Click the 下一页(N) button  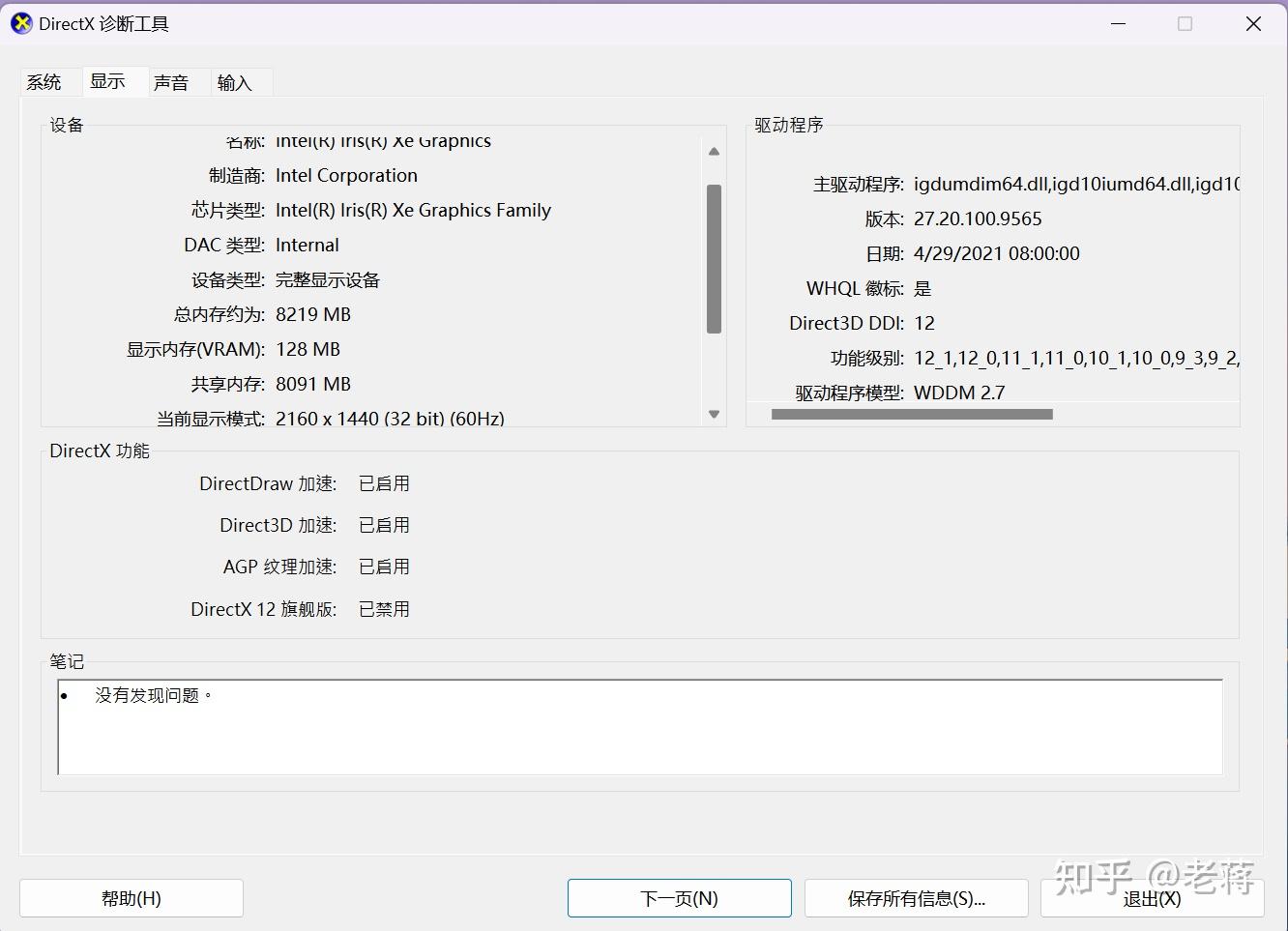pyautogui.click(x=680, y=898)
